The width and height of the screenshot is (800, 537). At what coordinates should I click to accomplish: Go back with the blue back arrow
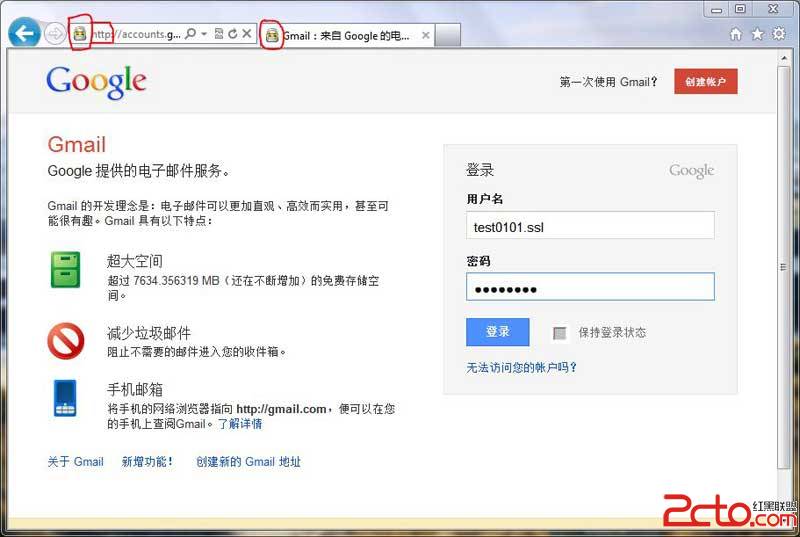tap(24, 34)
